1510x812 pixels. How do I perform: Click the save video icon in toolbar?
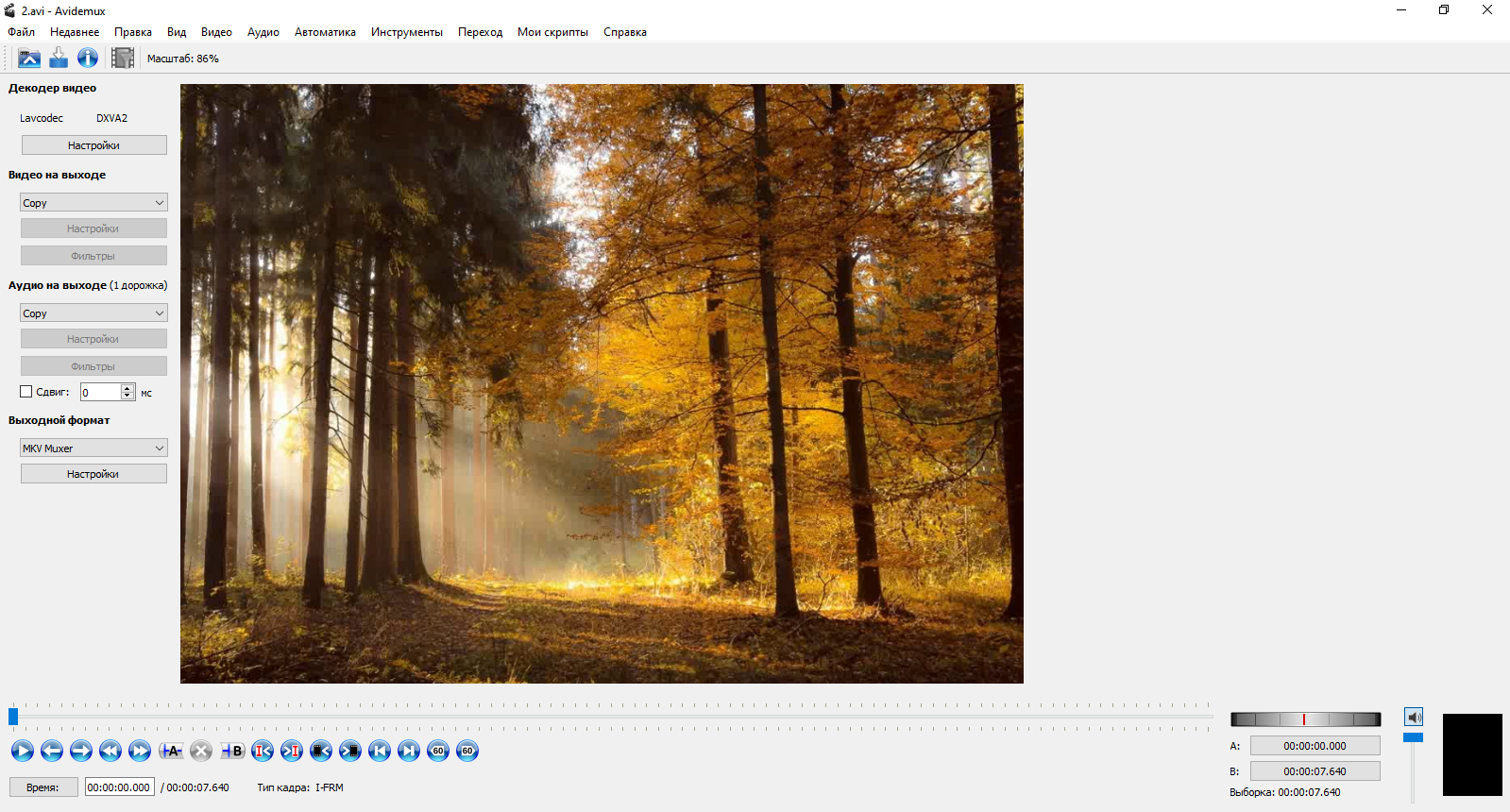pos(59,59)
